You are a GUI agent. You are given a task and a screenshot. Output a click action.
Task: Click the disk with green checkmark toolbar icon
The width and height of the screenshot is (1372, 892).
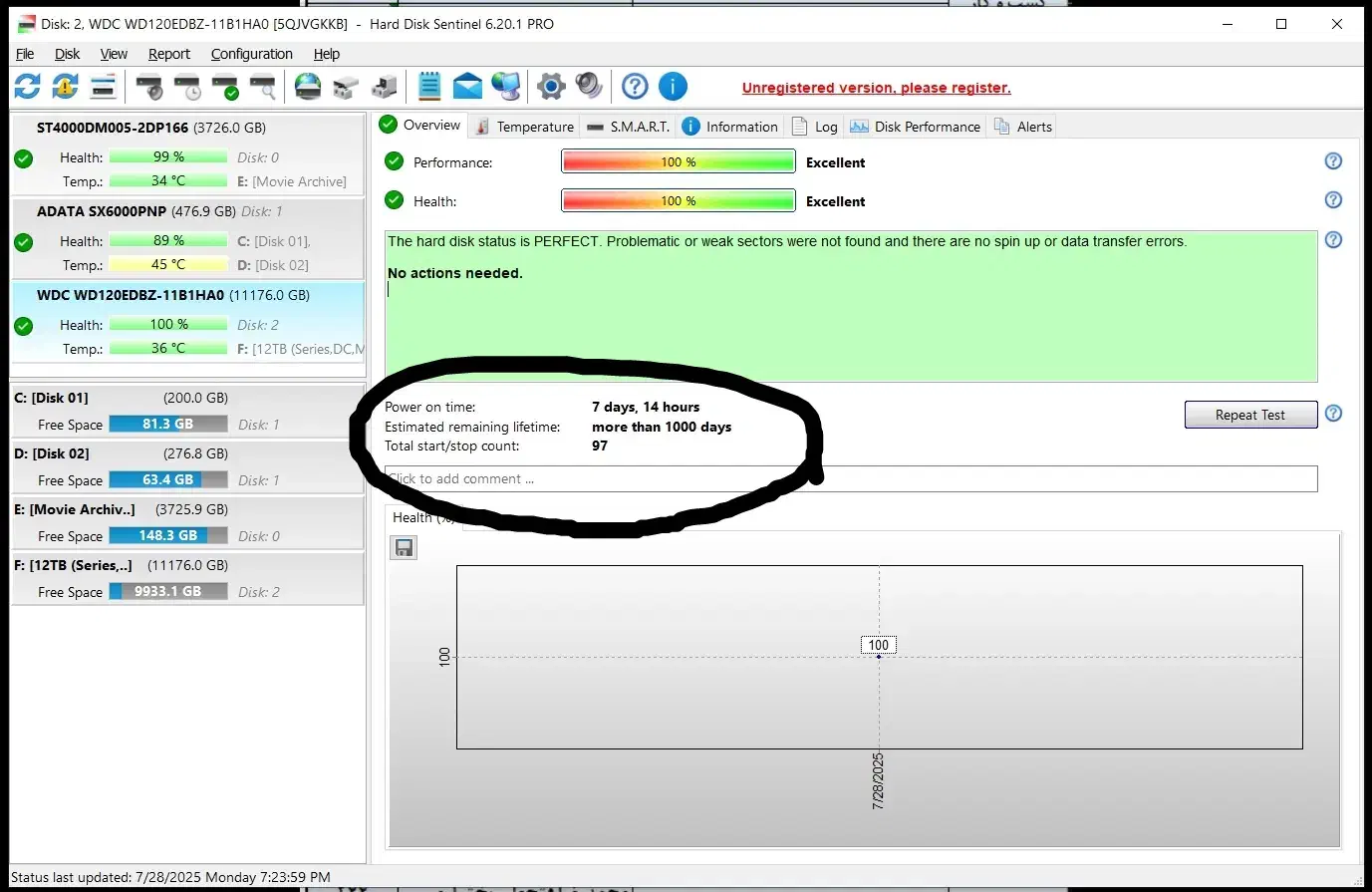point(226,87)
